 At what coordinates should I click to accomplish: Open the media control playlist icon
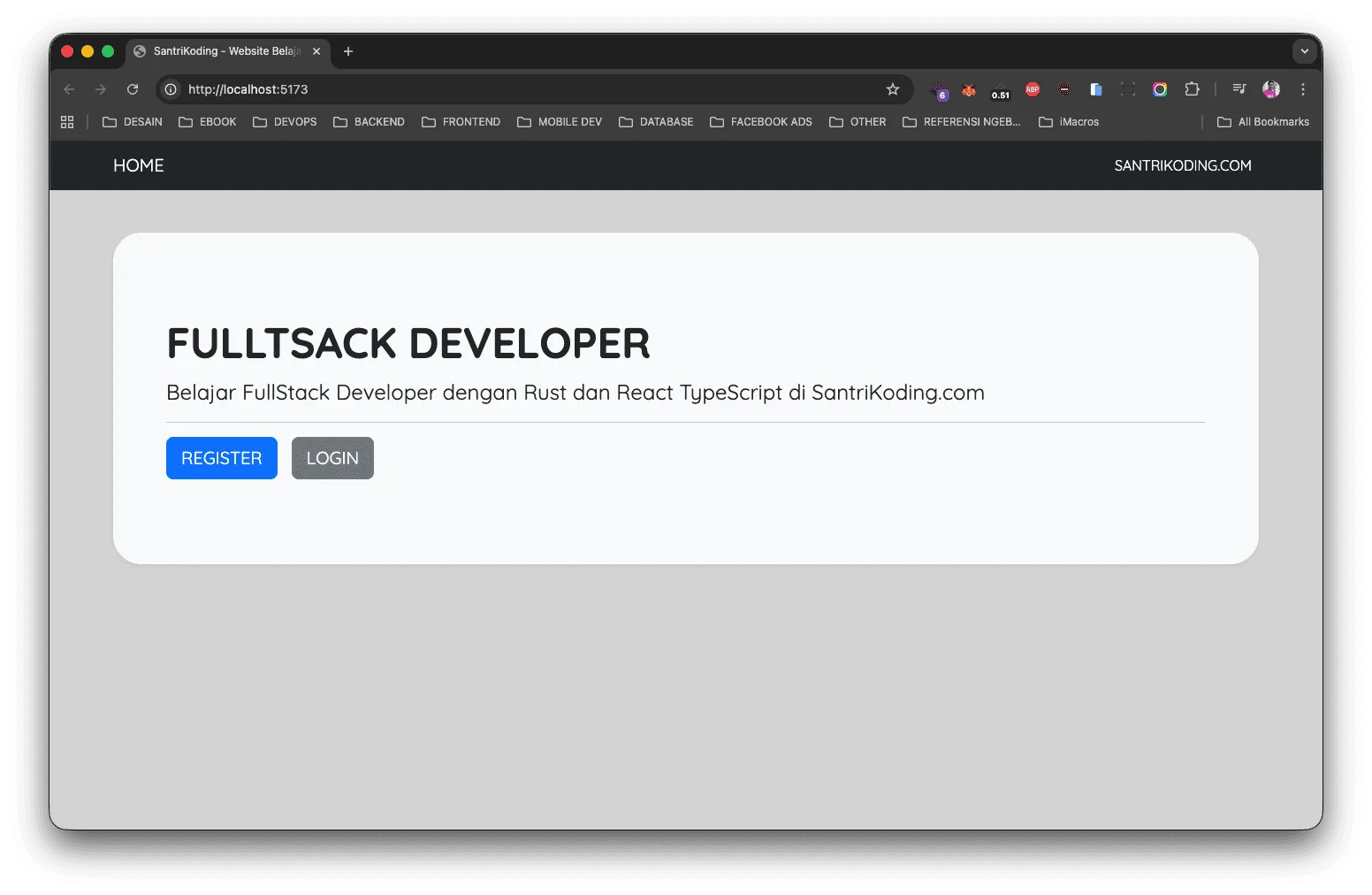pyautogui.click(x=1239, y=89)
